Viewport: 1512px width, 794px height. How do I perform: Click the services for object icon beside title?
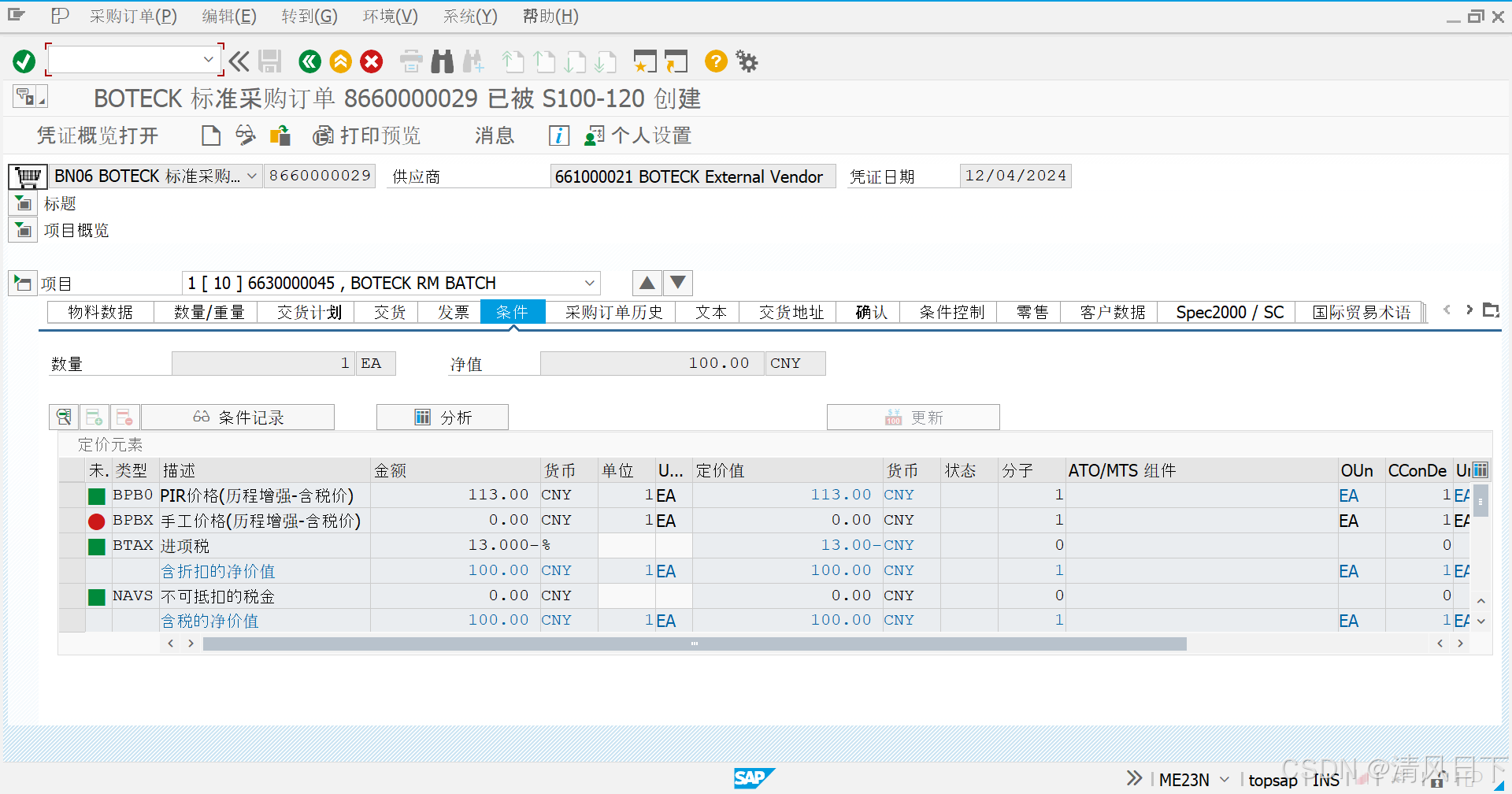point(30,97)
